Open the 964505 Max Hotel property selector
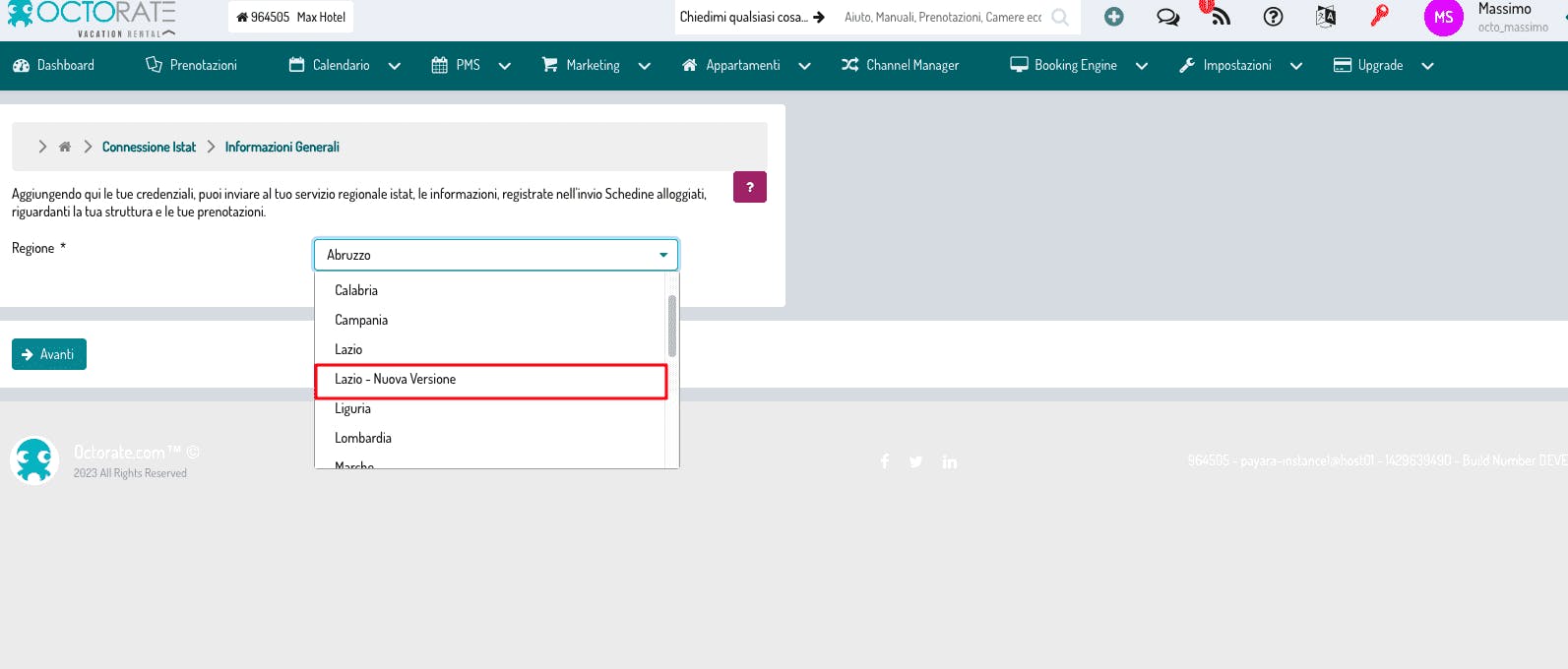The width and height of the screenshot is (1568, 669). tap(291, 17)
